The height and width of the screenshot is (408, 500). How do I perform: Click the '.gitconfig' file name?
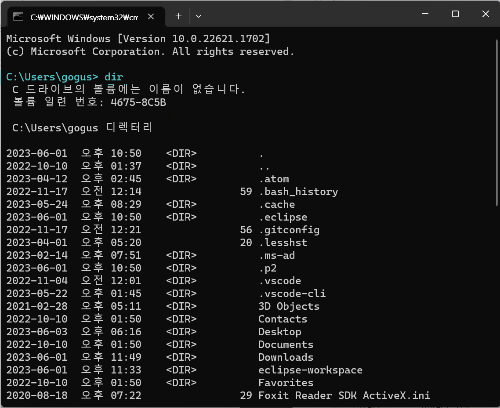click(289, 230)
